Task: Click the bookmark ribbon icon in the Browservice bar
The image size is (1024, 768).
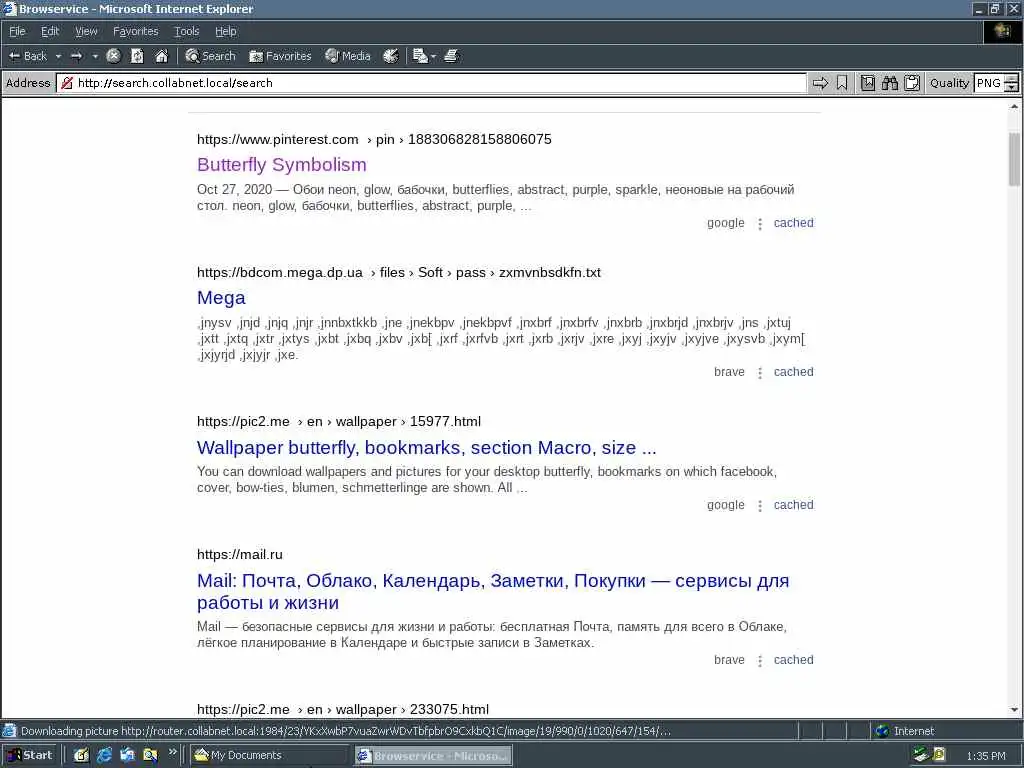Action: pyautogui.click(x=842, y=83)
